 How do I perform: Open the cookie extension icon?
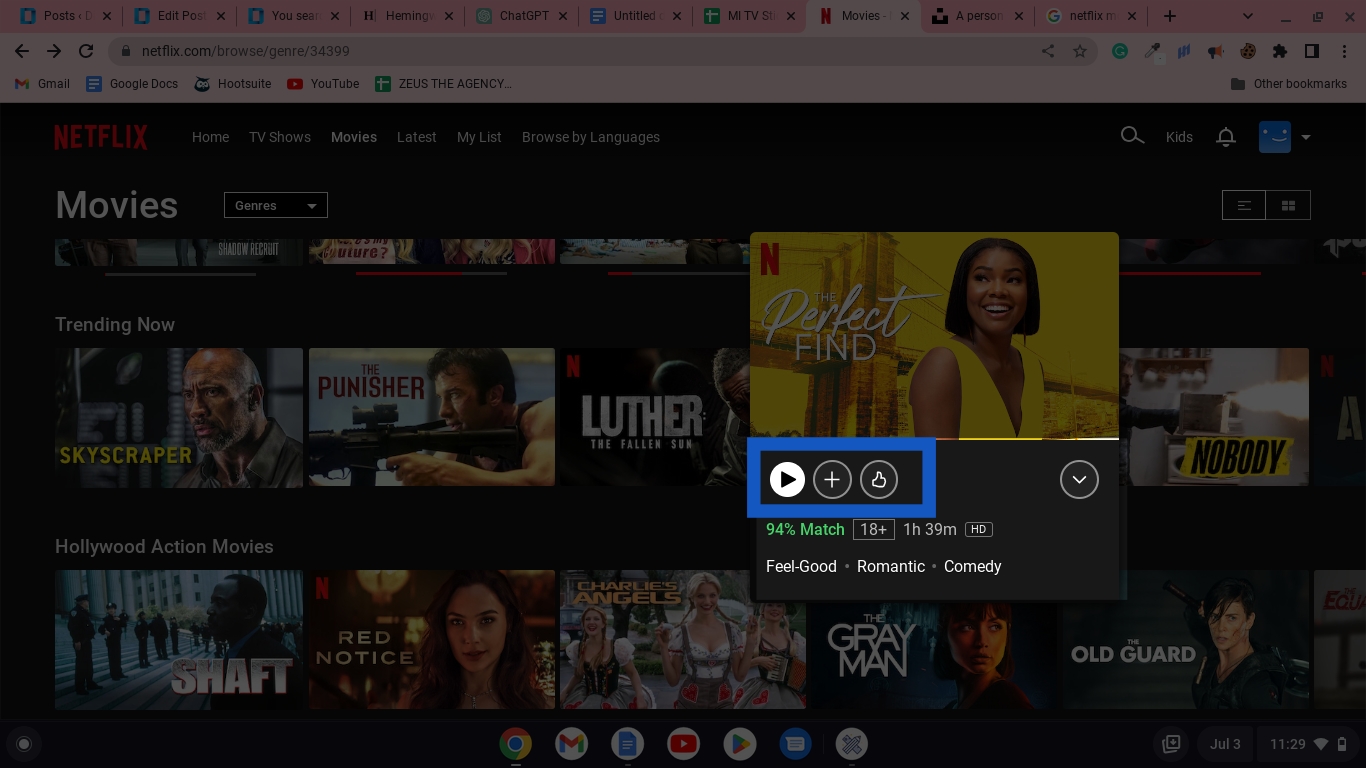click(x=1248, y=51)
